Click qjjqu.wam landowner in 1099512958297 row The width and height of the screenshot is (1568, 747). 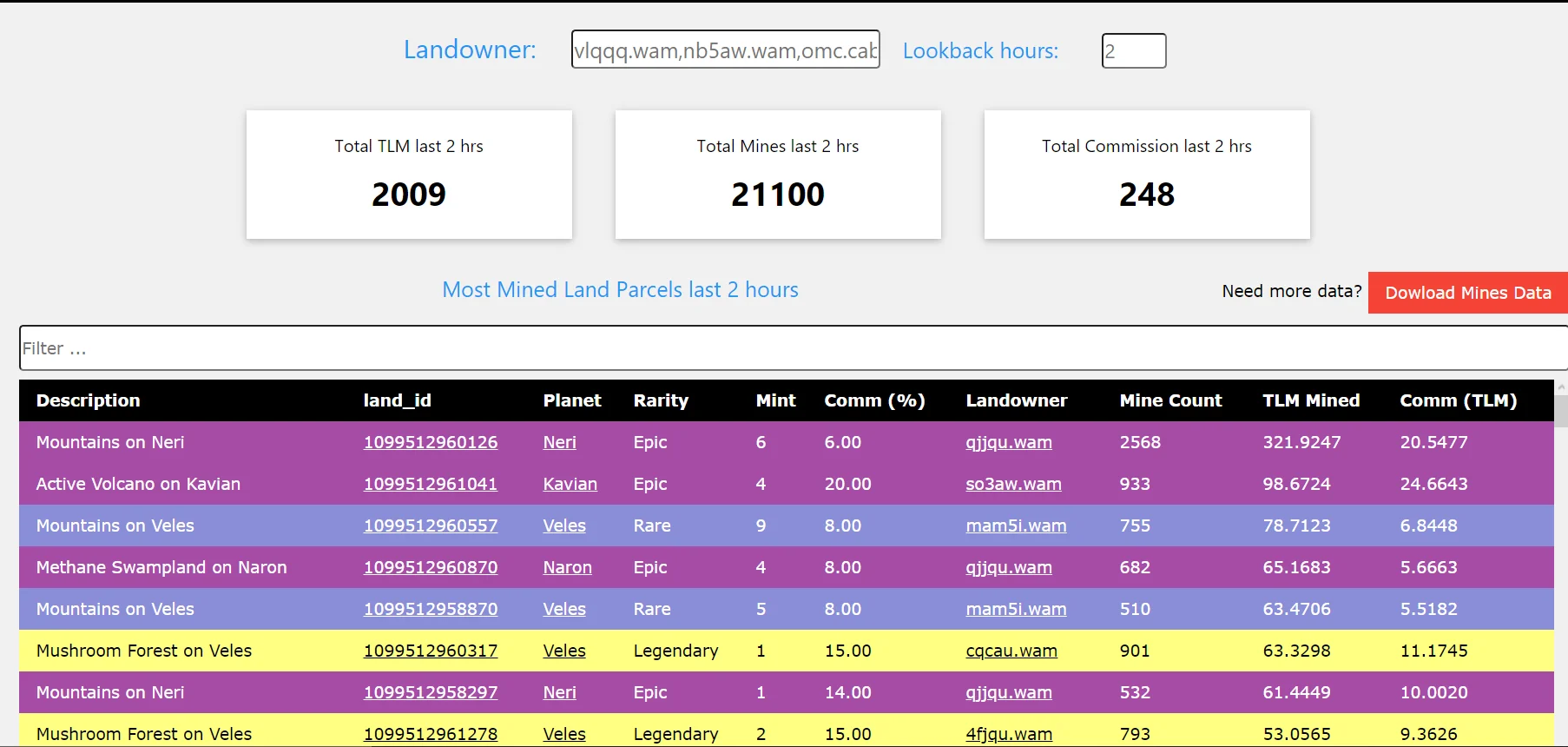point(1009,692)
